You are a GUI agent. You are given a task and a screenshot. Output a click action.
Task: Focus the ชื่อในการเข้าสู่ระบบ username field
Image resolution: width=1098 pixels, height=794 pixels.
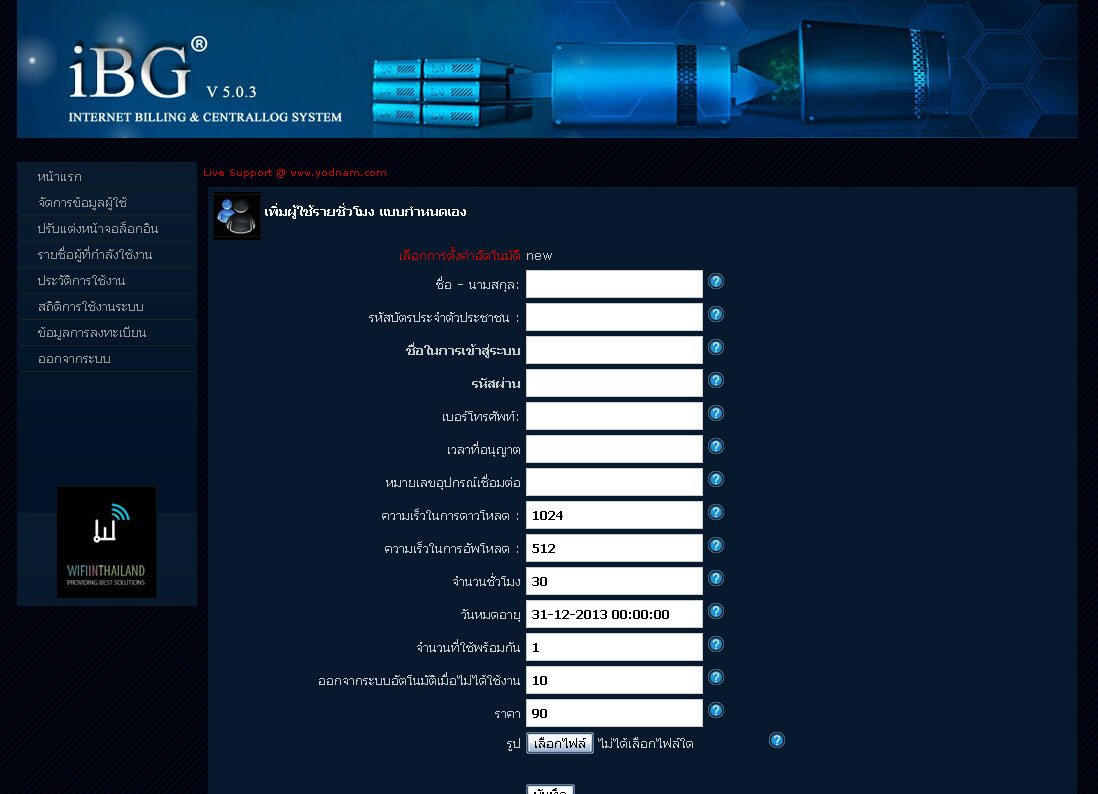(x=614, y=349)
